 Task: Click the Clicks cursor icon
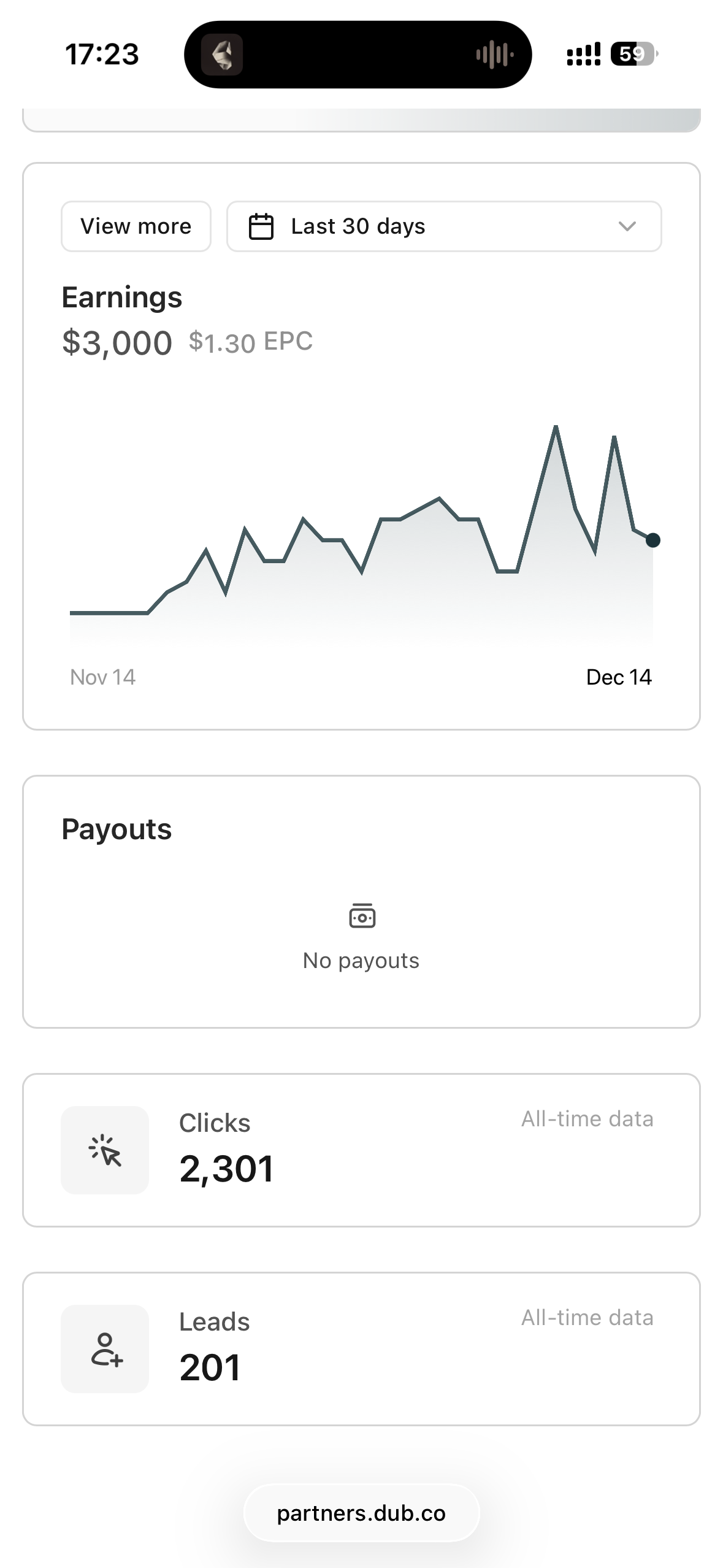pos(105,1150)
